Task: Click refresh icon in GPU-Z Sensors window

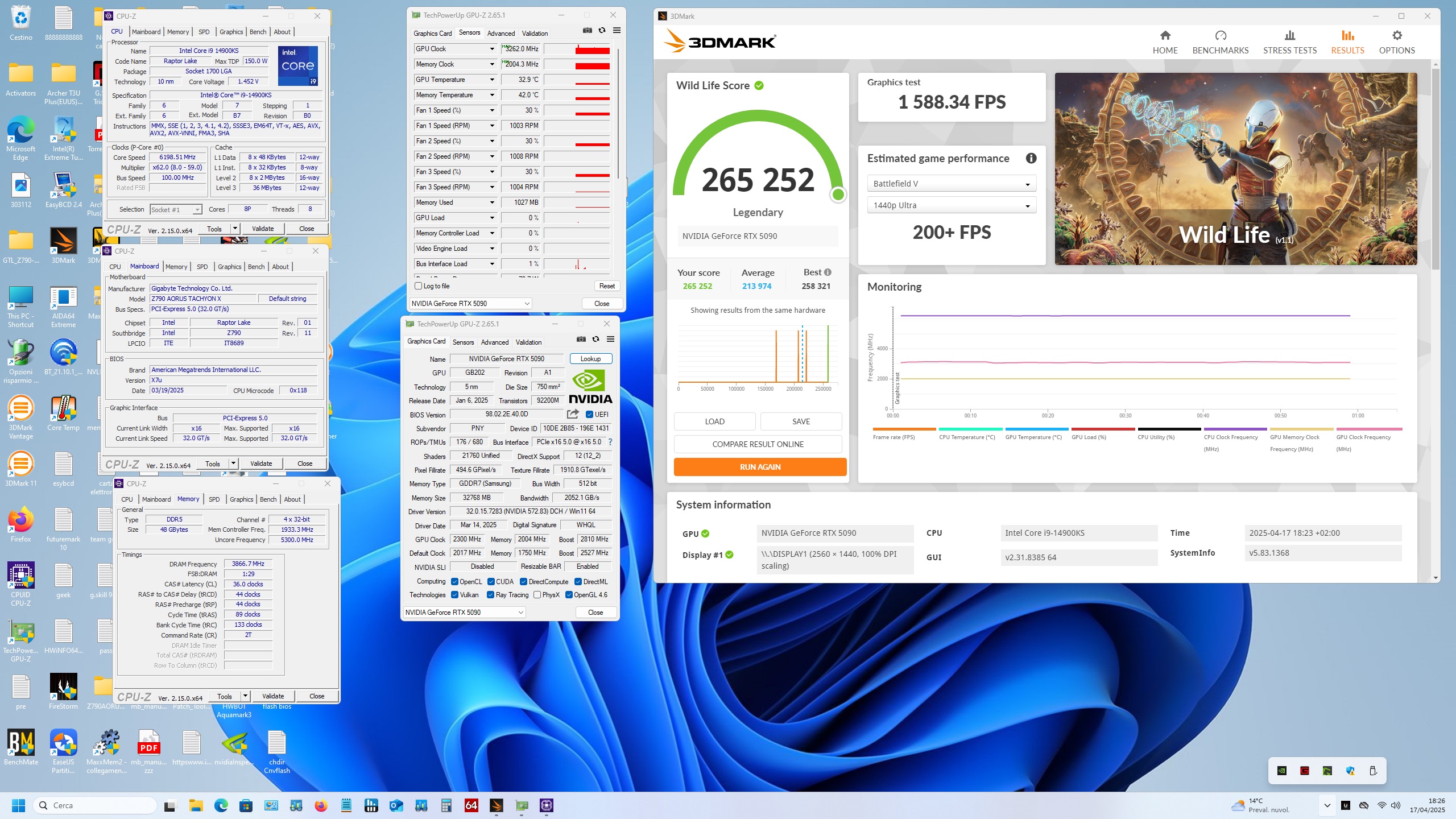Action: coord(602,31)
